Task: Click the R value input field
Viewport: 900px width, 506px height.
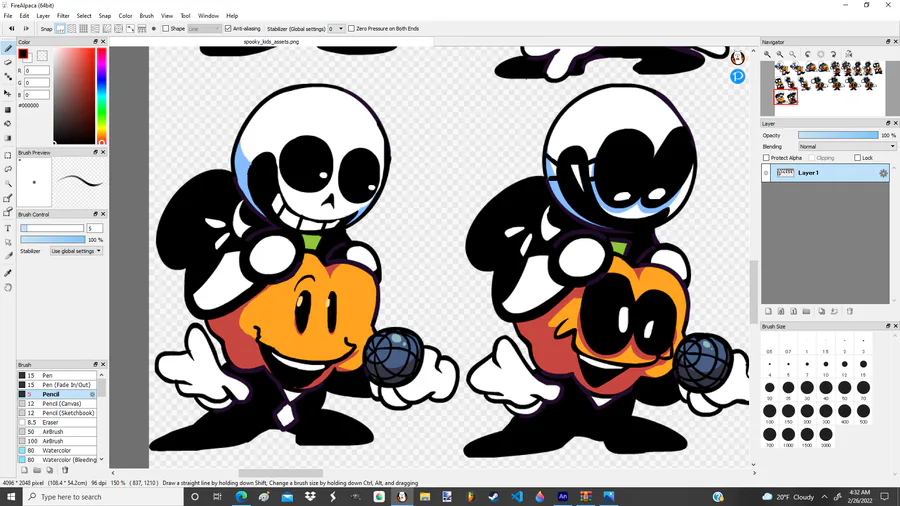Action: [x=37, y=71]
